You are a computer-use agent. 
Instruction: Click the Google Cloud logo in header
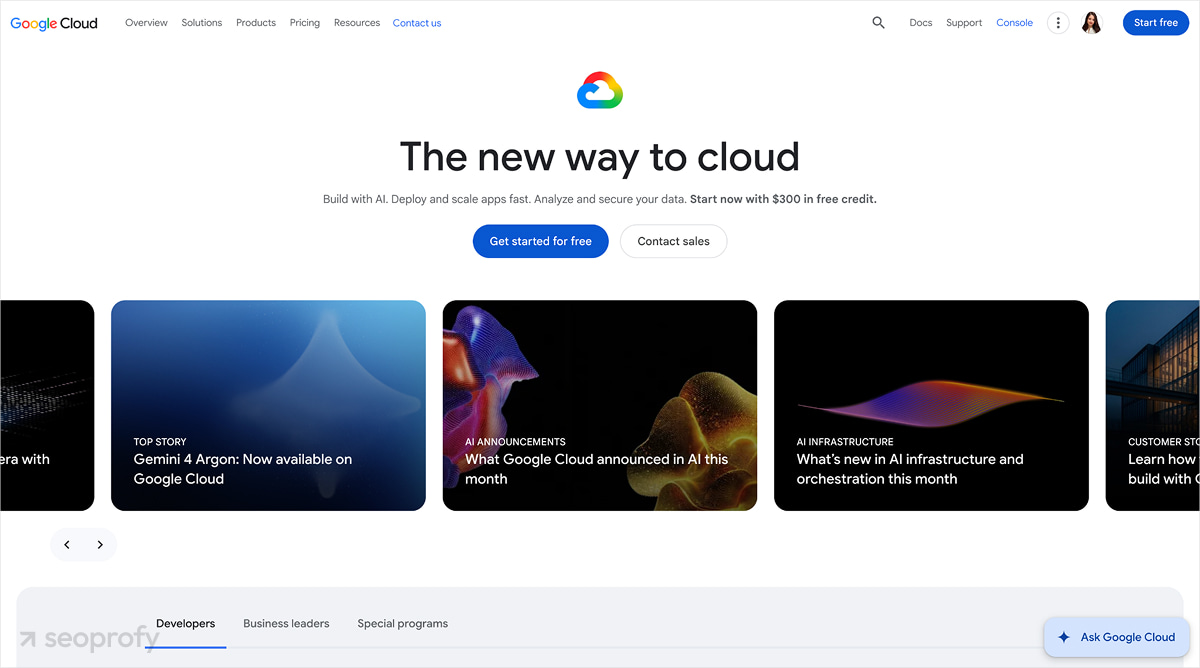[54, 23]
